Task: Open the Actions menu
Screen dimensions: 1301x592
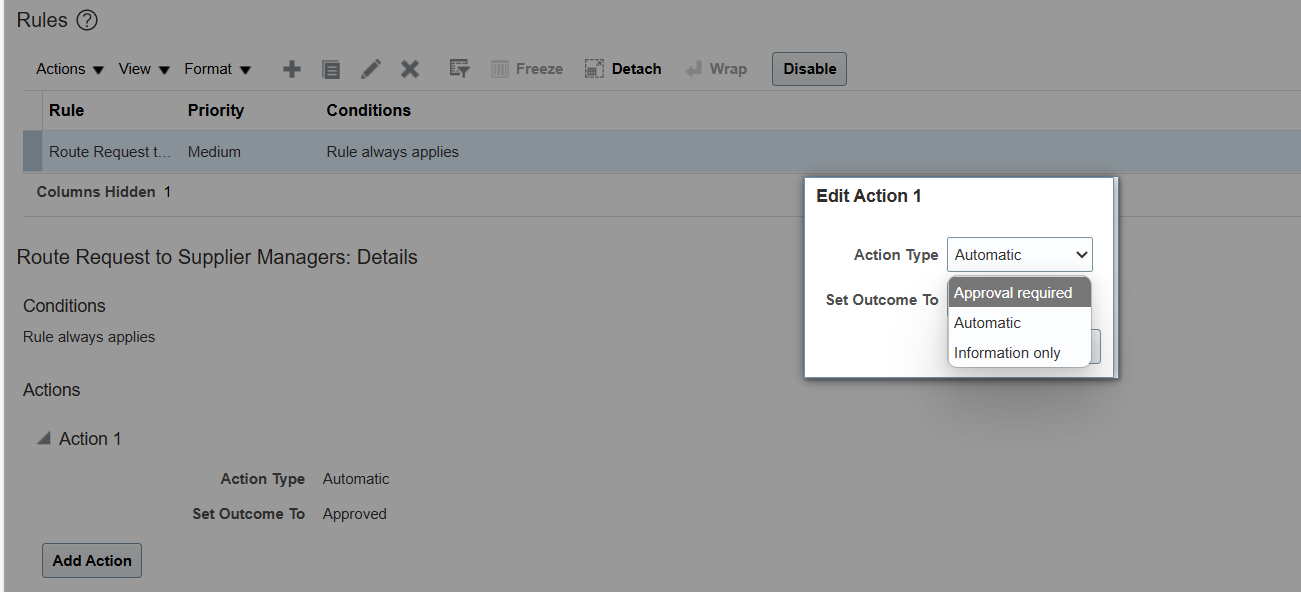Action: pyautogui.click(x=70, y=69)
